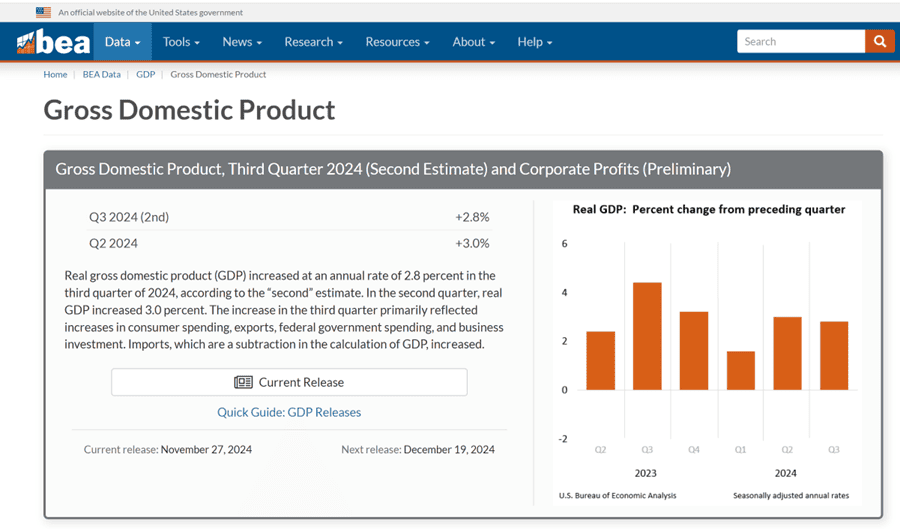Go to Home breadcrumb link

click(55, 74)
